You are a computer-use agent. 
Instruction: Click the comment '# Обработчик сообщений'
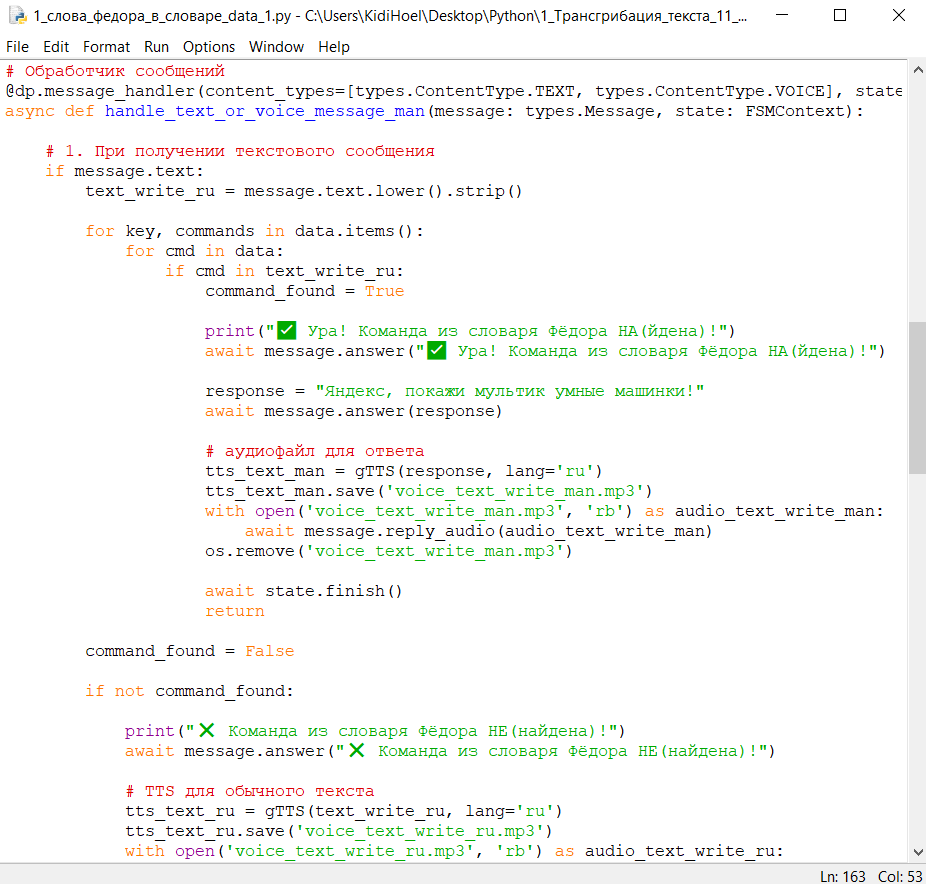coord(115,71)
